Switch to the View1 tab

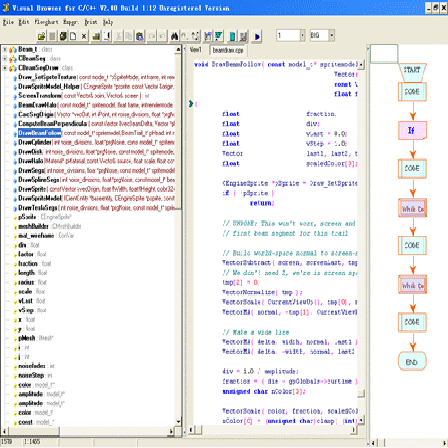(196, 50)
